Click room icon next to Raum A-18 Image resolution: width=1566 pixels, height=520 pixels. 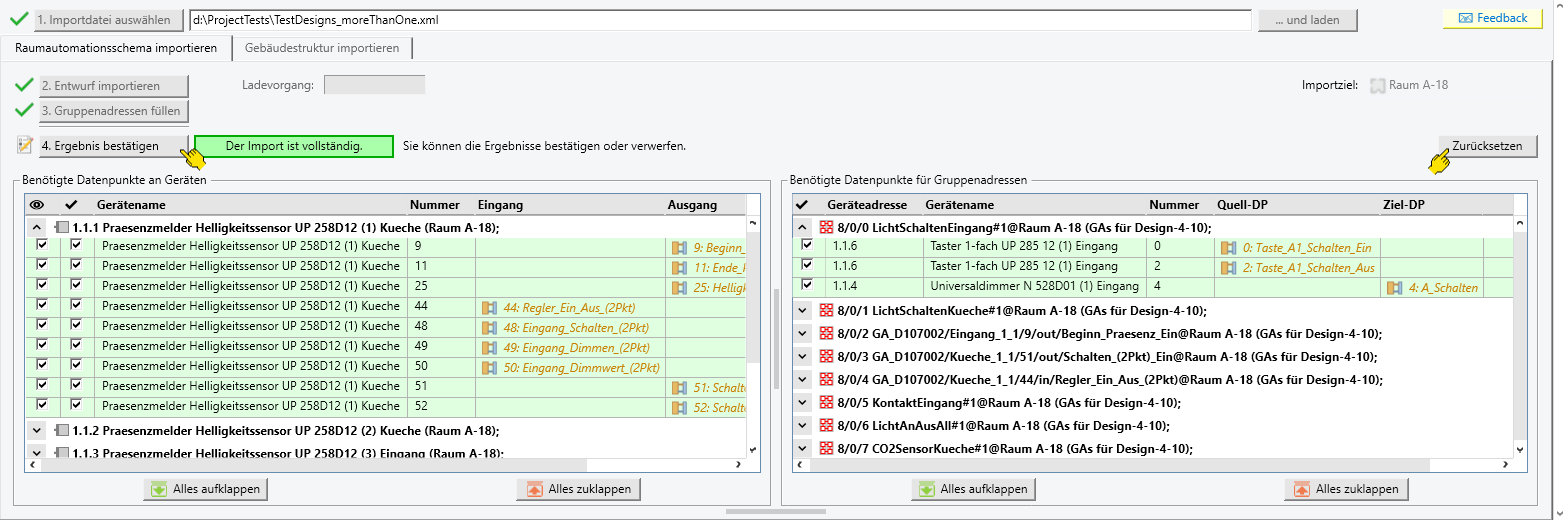[1377, 85]
